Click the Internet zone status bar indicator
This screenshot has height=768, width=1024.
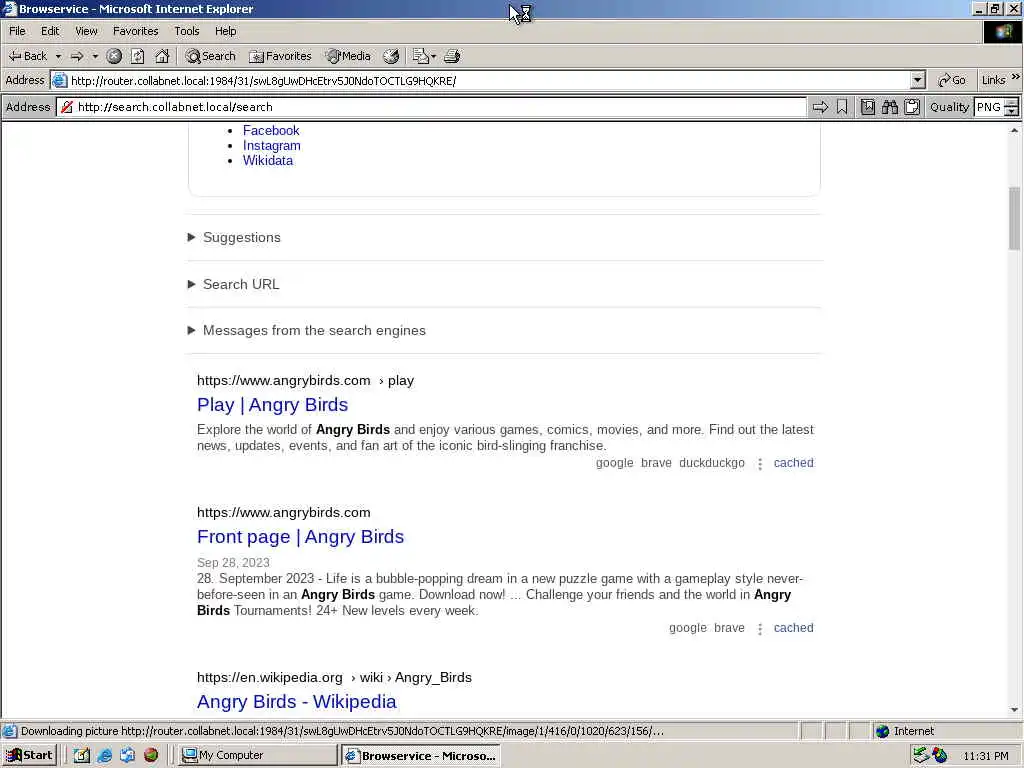(x=905, y=731)
